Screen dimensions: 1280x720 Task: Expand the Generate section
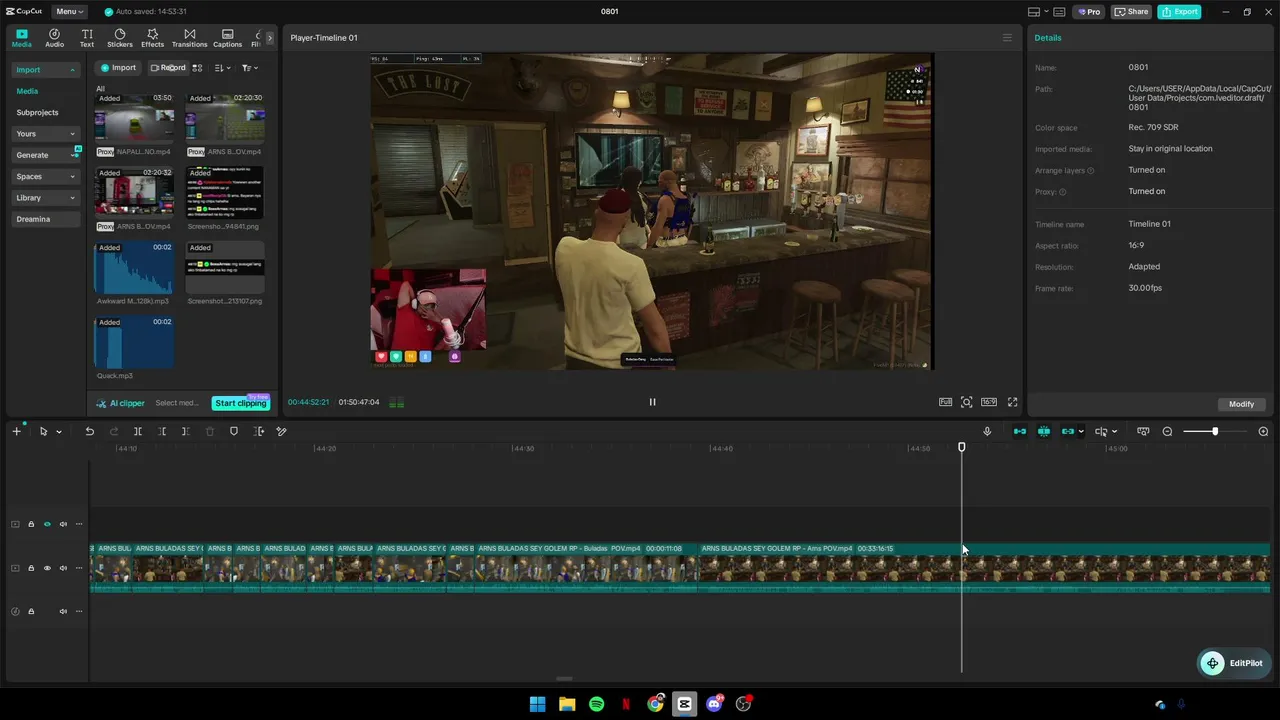pos(46,155)
